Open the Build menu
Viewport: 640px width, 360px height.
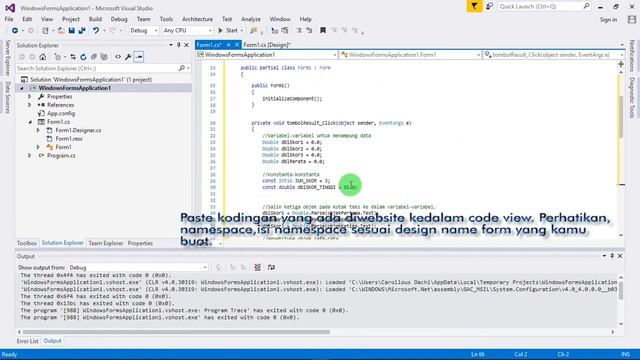[95, 19]
